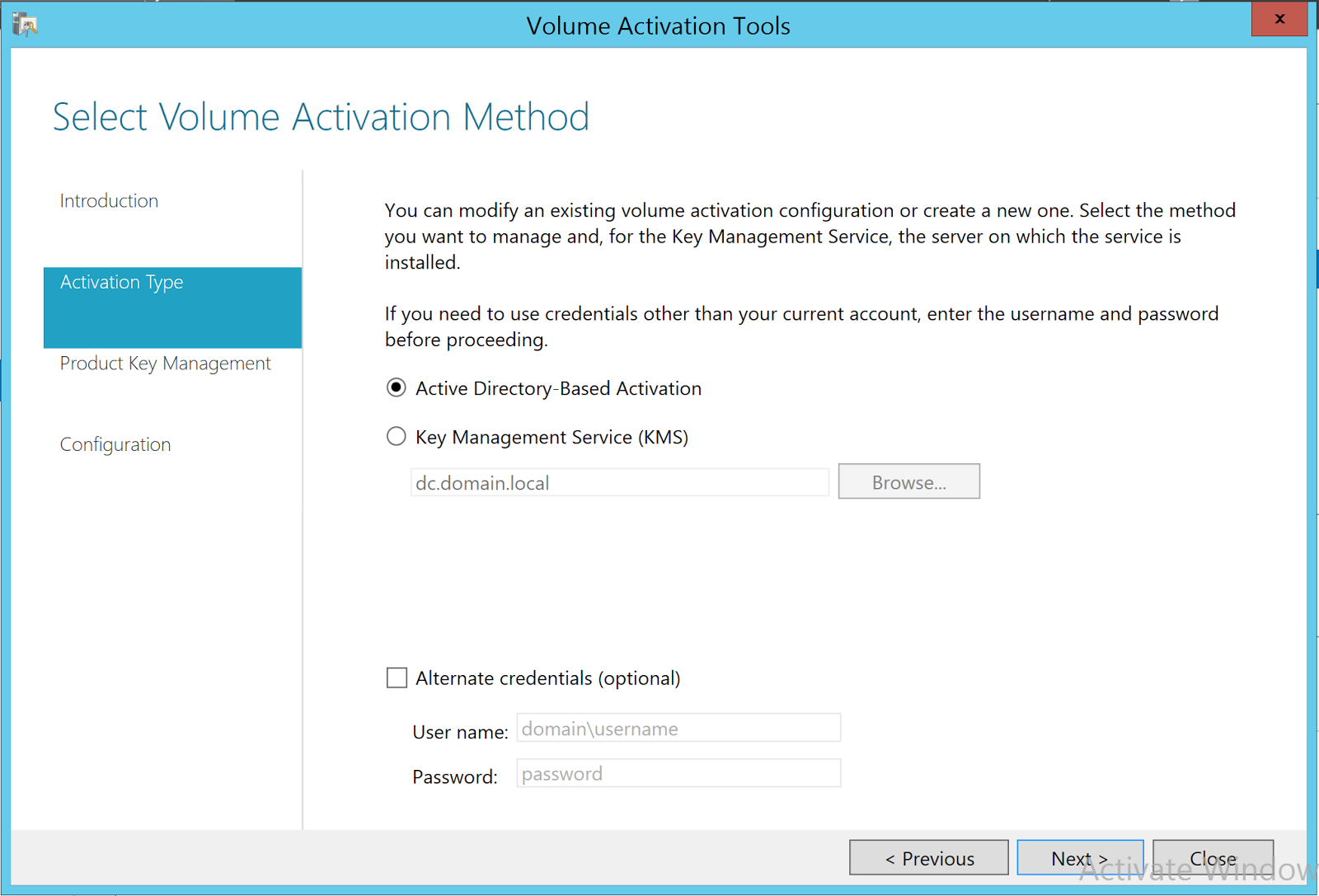Click the dc.domain.local KMS server field
The height and width of the screenshot is (896, 1319).
tap(618, 482)
